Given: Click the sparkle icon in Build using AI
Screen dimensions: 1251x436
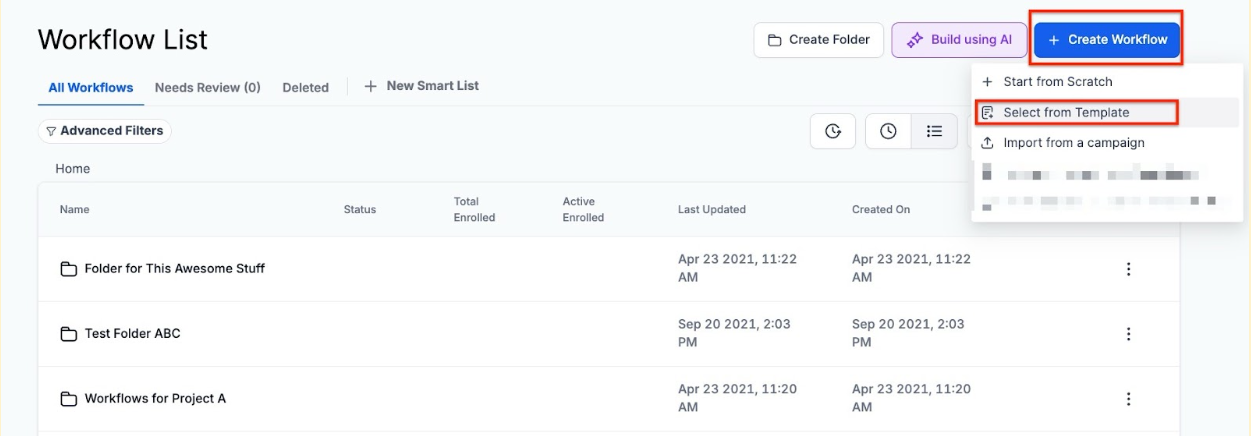Looking at the screenshot, I should tap(914, 40).
